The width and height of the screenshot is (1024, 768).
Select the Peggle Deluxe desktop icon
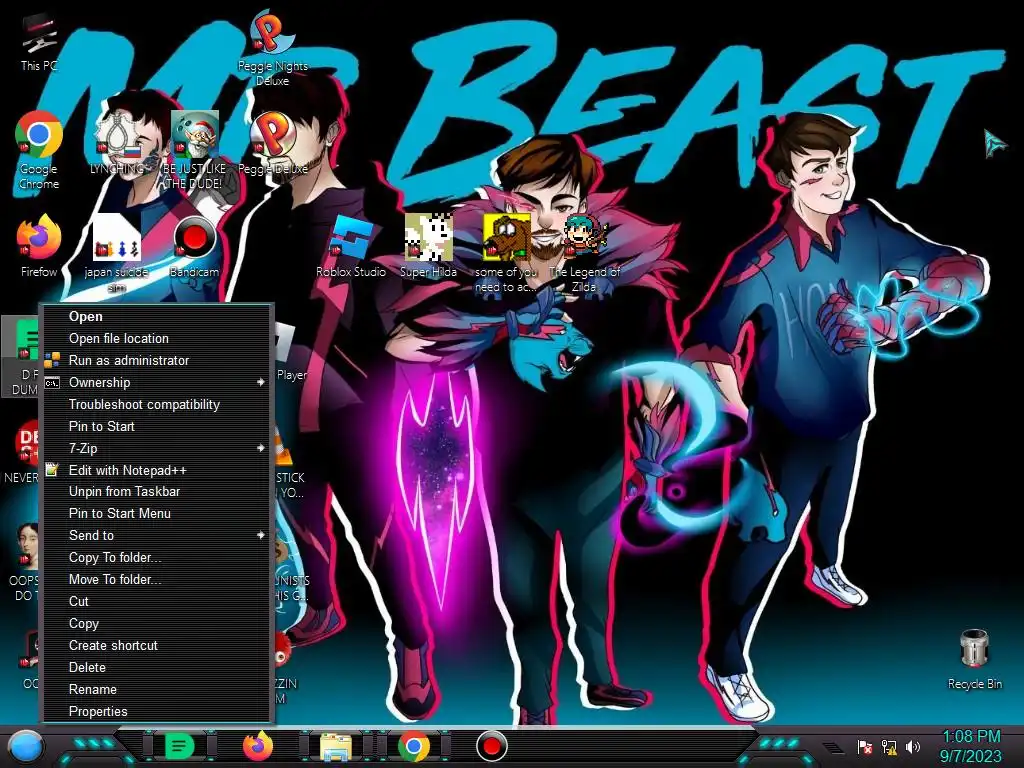click(272, 144)
